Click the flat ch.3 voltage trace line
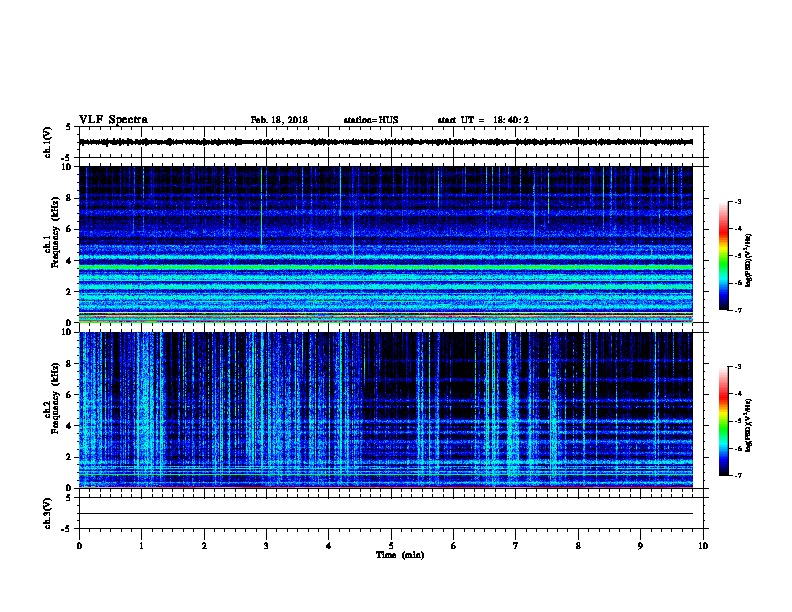This screenshot has height=612, width=792. pyautogui.click(x=386, y=514)
